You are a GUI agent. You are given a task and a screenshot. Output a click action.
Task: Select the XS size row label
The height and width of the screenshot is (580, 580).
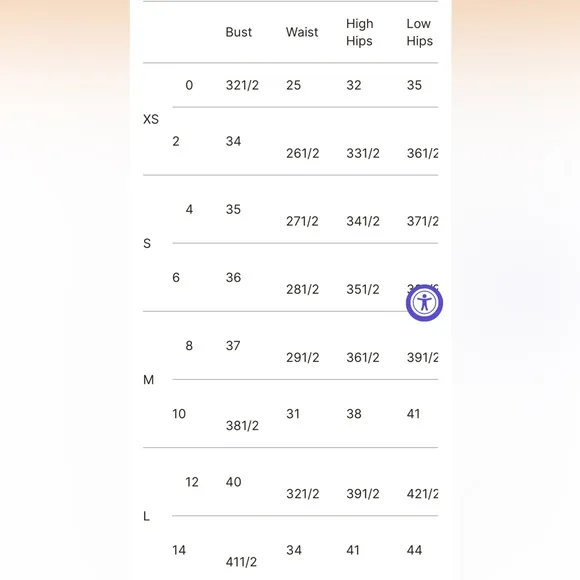pyautogui.click(x=151, y=119)
